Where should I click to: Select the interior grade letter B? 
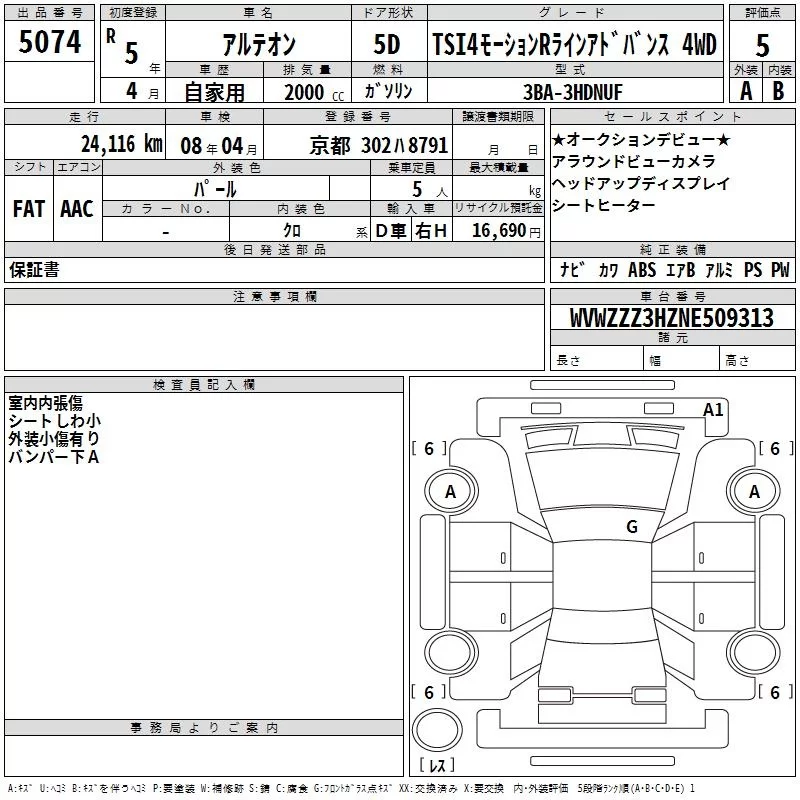778,91
